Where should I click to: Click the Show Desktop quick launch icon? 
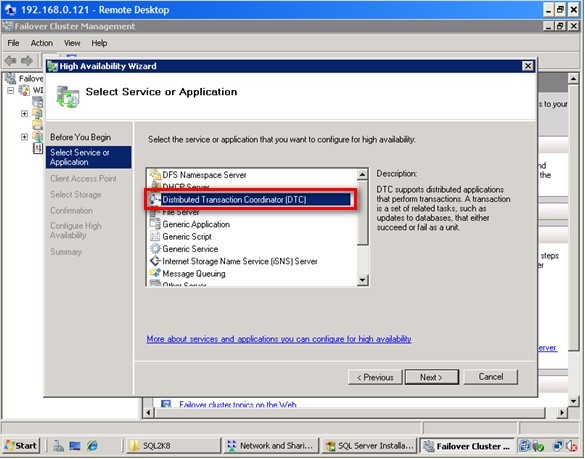75,446
